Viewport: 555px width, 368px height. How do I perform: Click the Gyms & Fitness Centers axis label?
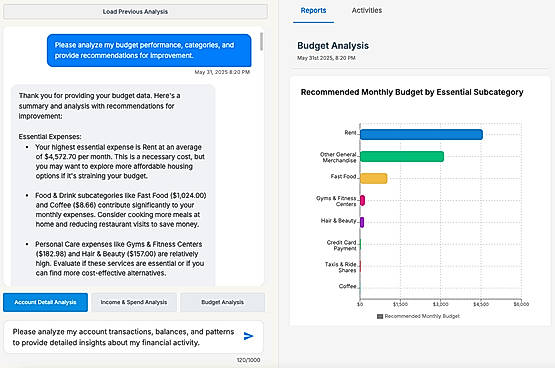(x=336, y=201)
